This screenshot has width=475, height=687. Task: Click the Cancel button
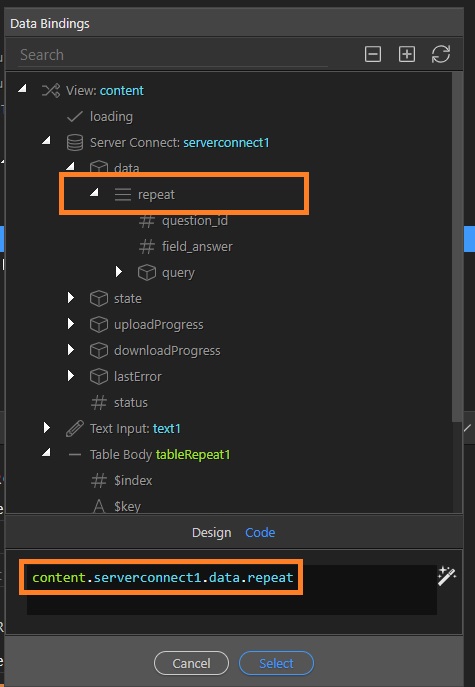point(191,663)
